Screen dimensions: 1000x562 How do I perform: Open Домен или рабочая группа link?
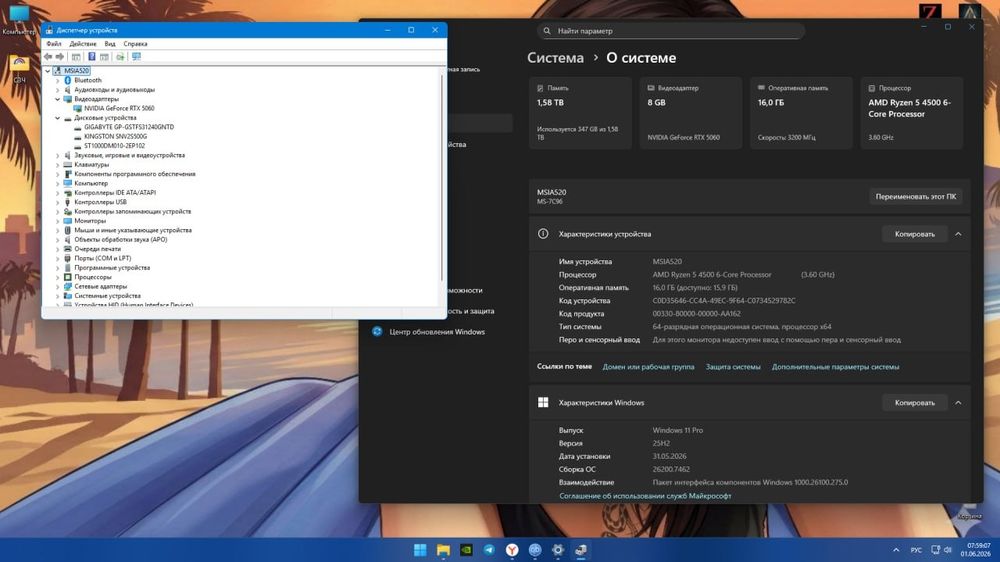click(648, 367)
